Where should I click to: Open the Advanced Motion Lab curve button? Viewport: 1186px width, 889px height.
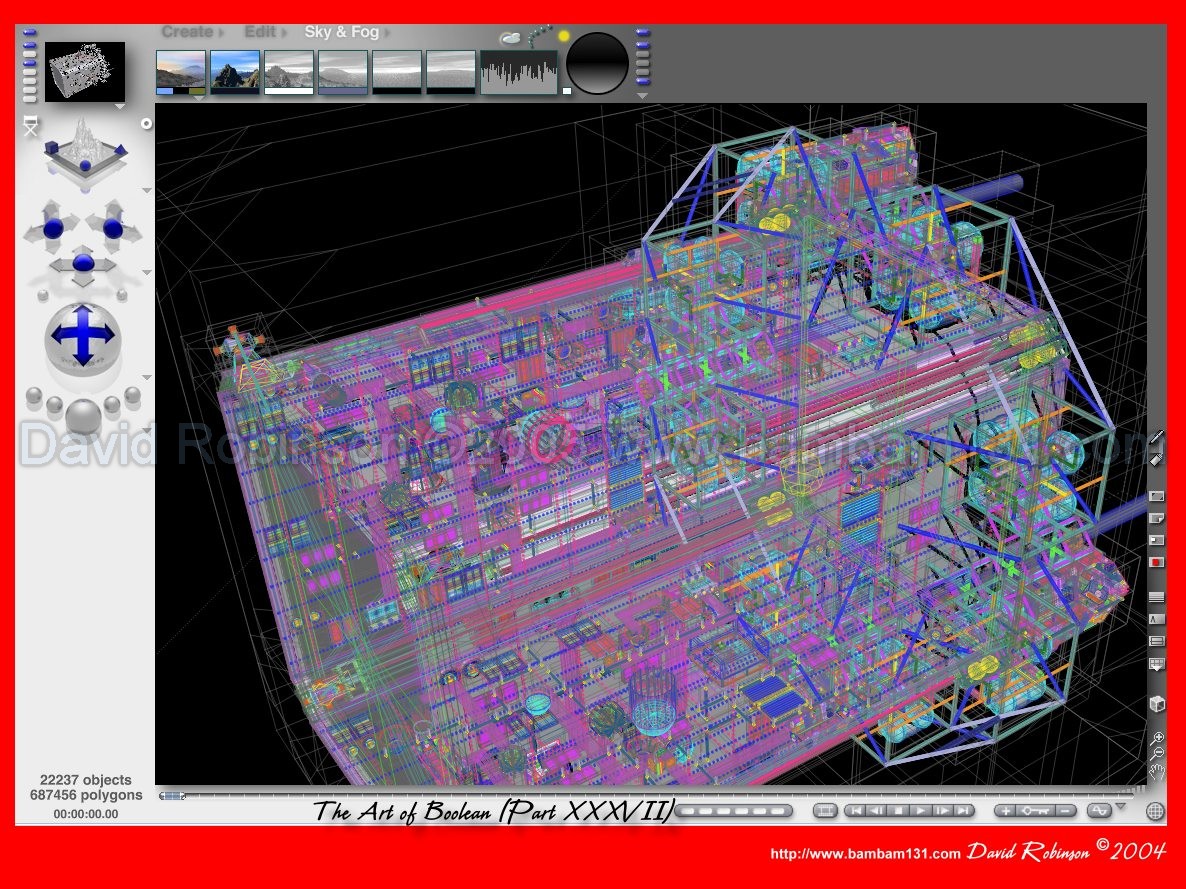point(1099,811)
